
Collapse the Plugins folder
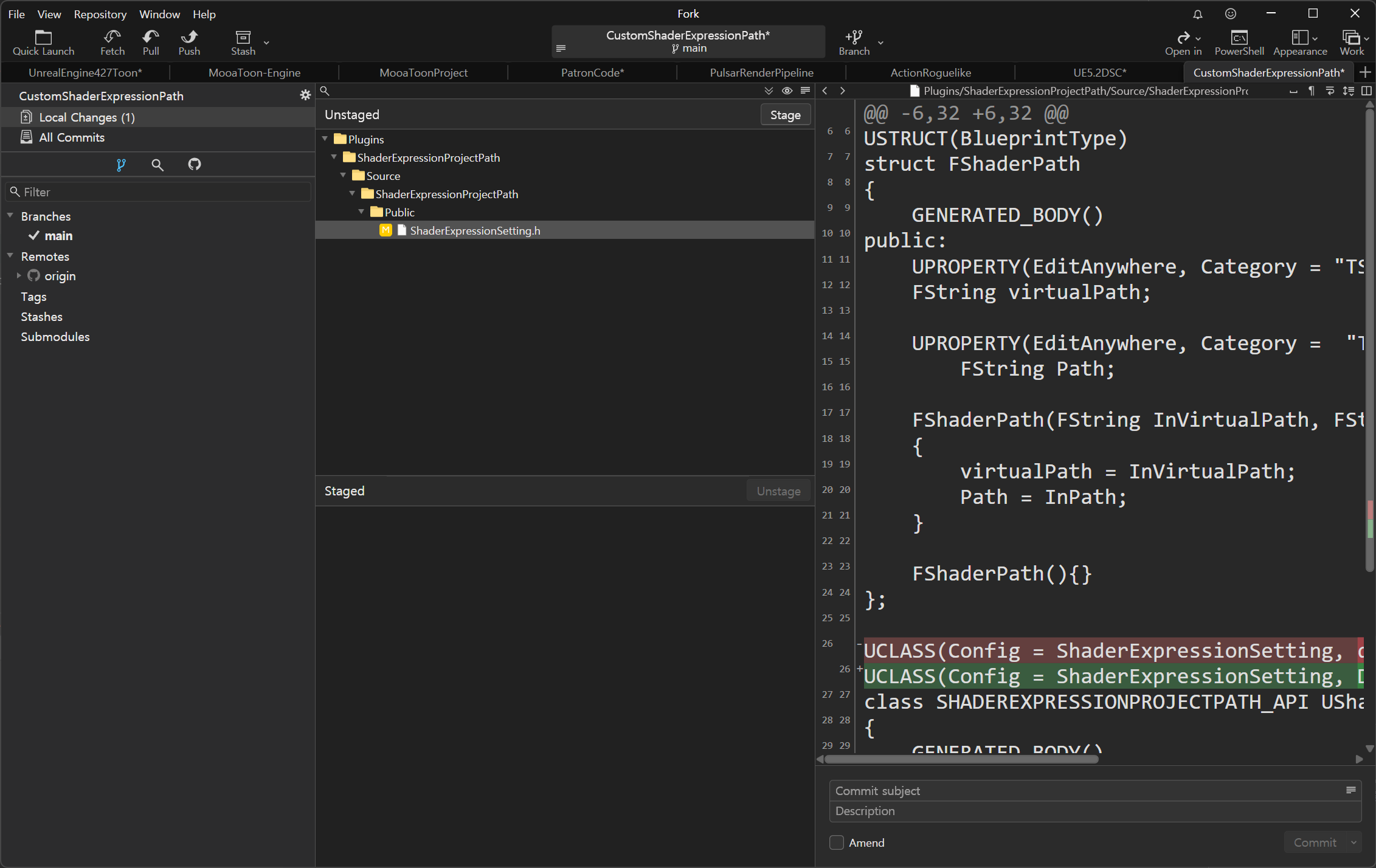pyautogui.click(x=325, y=139)
